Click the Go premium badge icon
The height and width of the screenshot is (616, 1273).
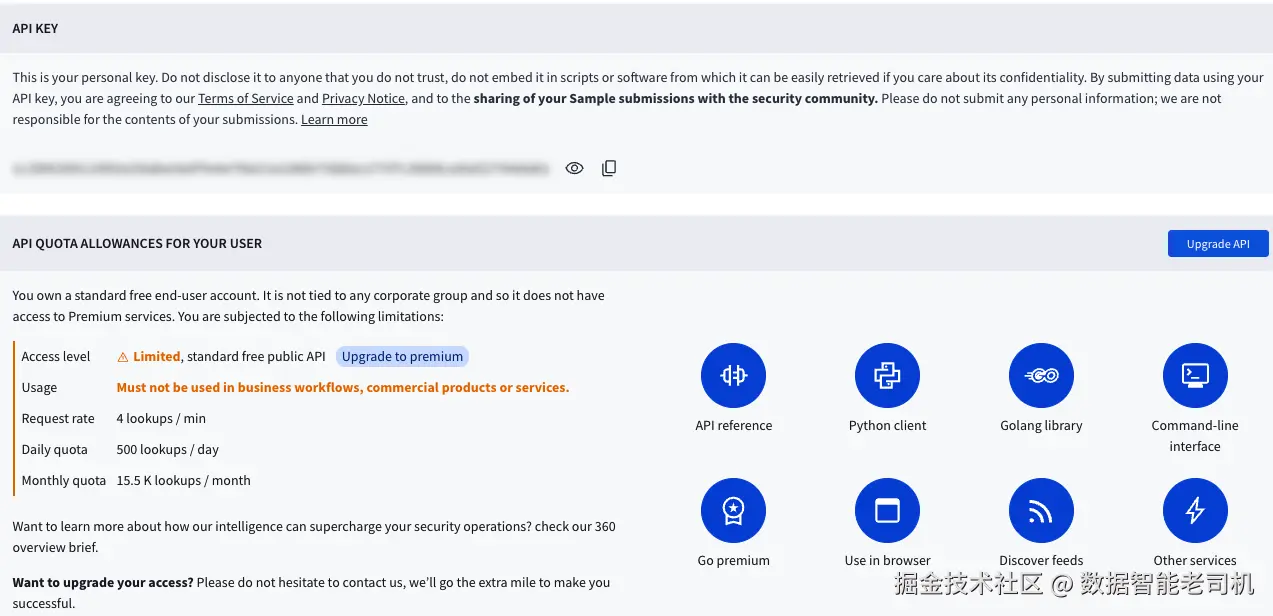tap(733, 510)
